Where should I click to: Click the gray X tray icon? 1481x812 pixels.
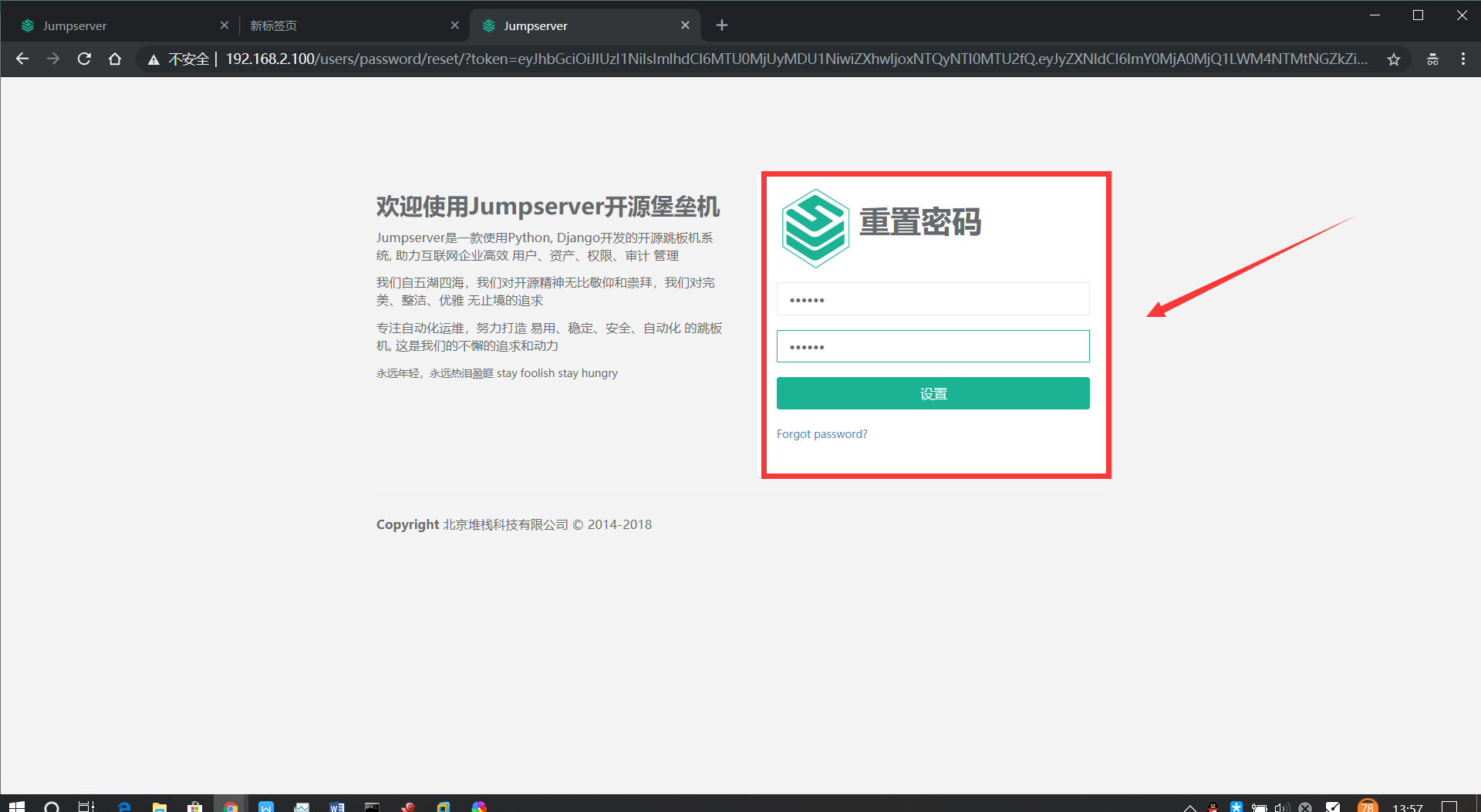(1305, 807)
